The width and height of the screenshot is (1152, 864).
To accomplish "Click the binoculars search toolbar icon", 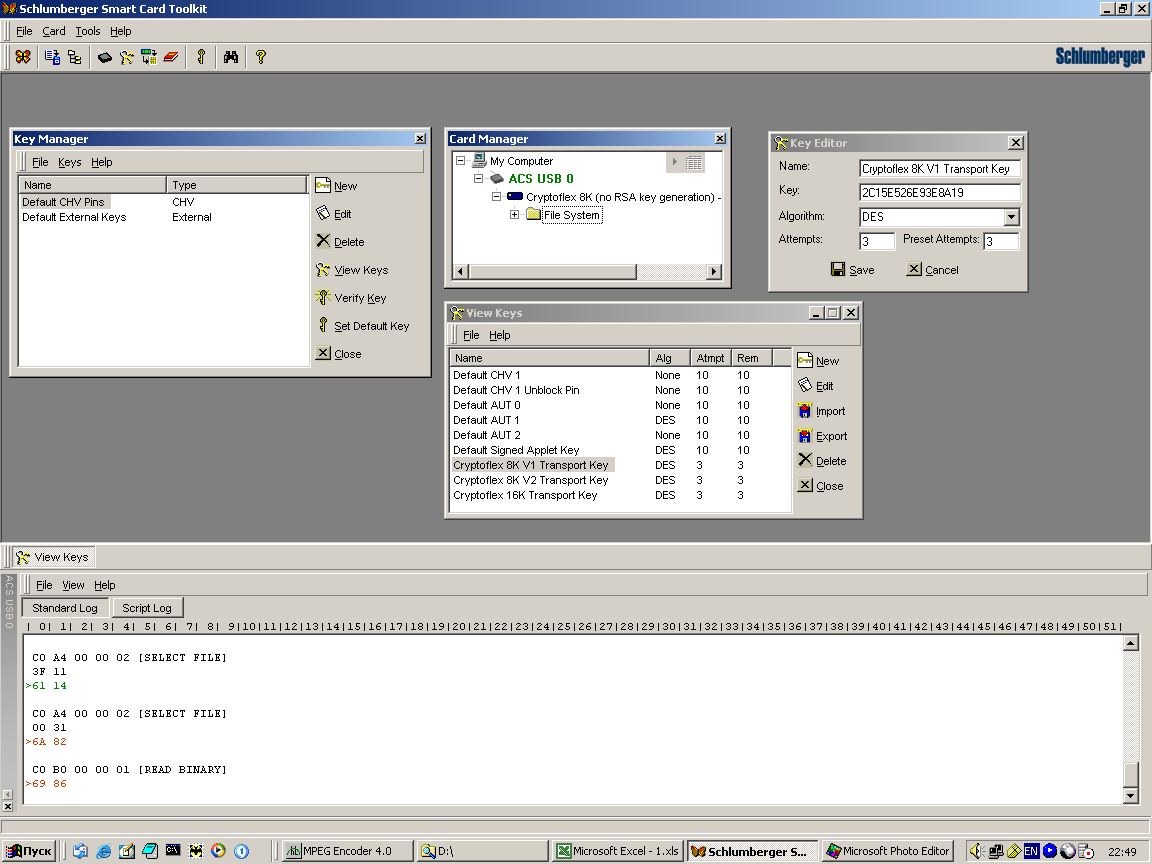I will (x=231, y=57).
